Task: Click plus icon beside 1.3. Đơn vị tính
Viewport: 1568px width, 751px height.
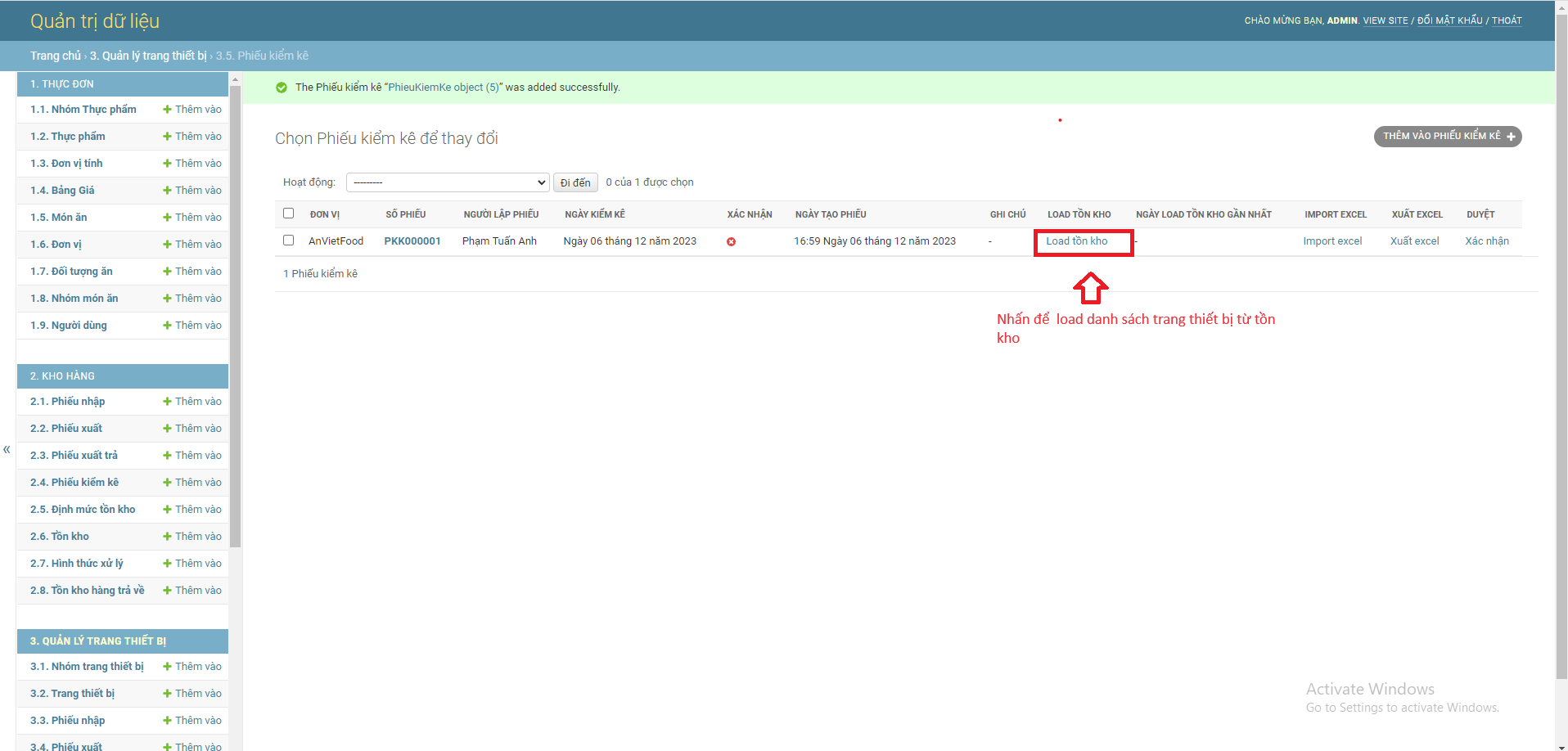Action: coord(168,163)
